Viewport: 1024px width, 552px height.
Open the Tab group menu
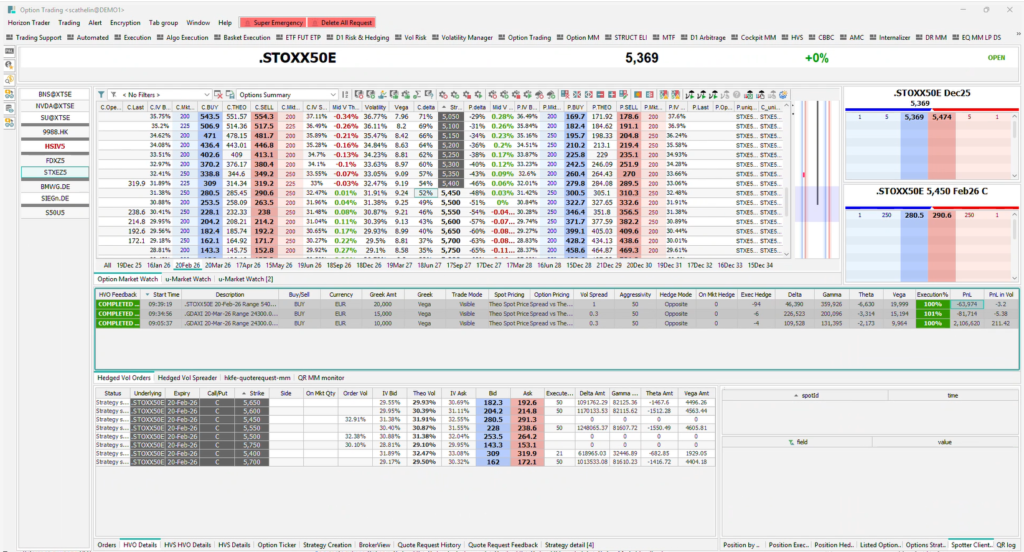(163, 23)
